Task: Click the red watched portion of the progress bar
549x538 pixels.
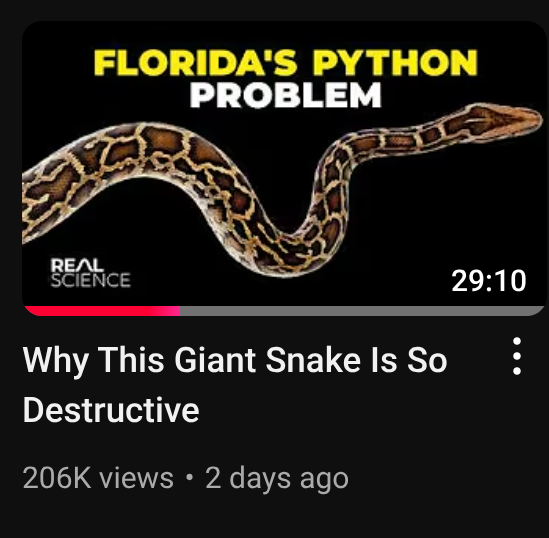Action: pos(102,311)
